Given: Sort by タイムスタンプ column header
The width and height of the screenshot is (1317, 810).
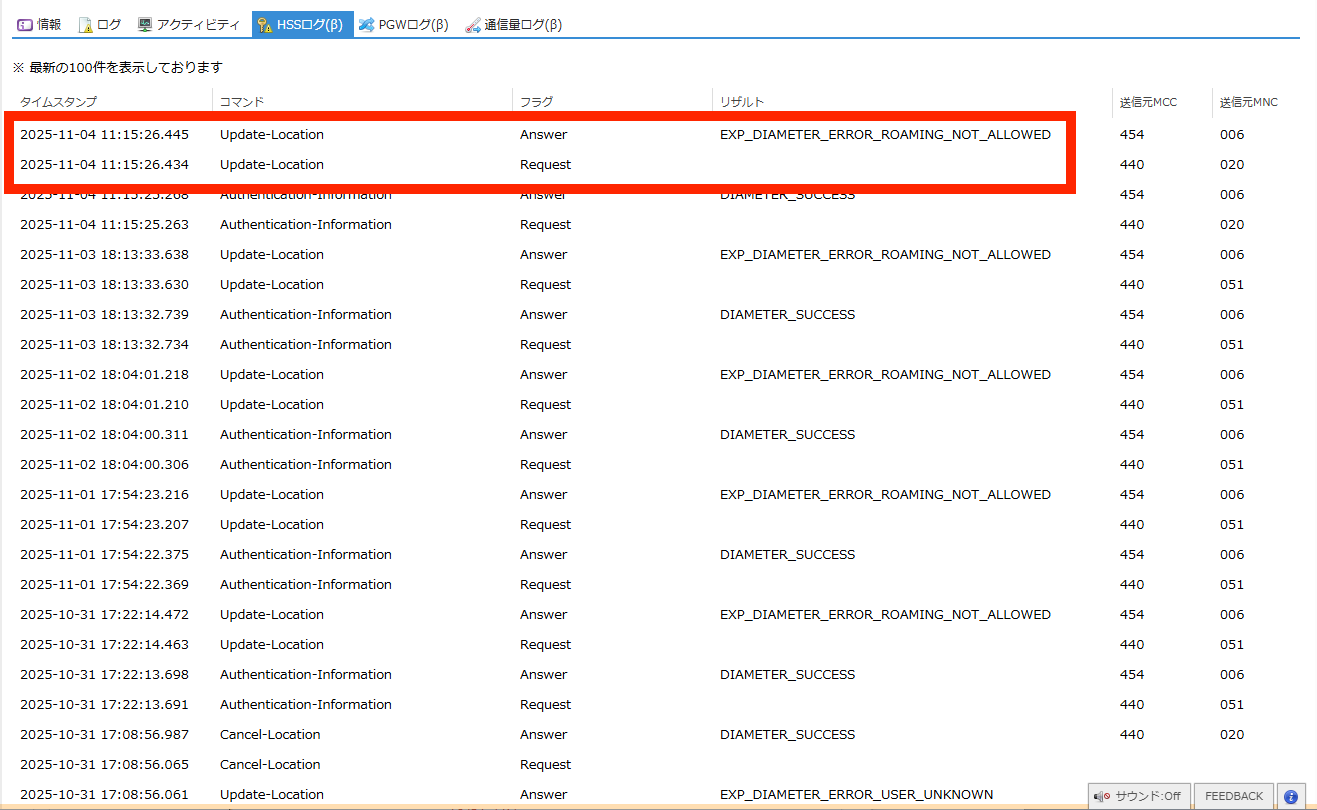Looking at the screenshot, I should coord(58,102).
